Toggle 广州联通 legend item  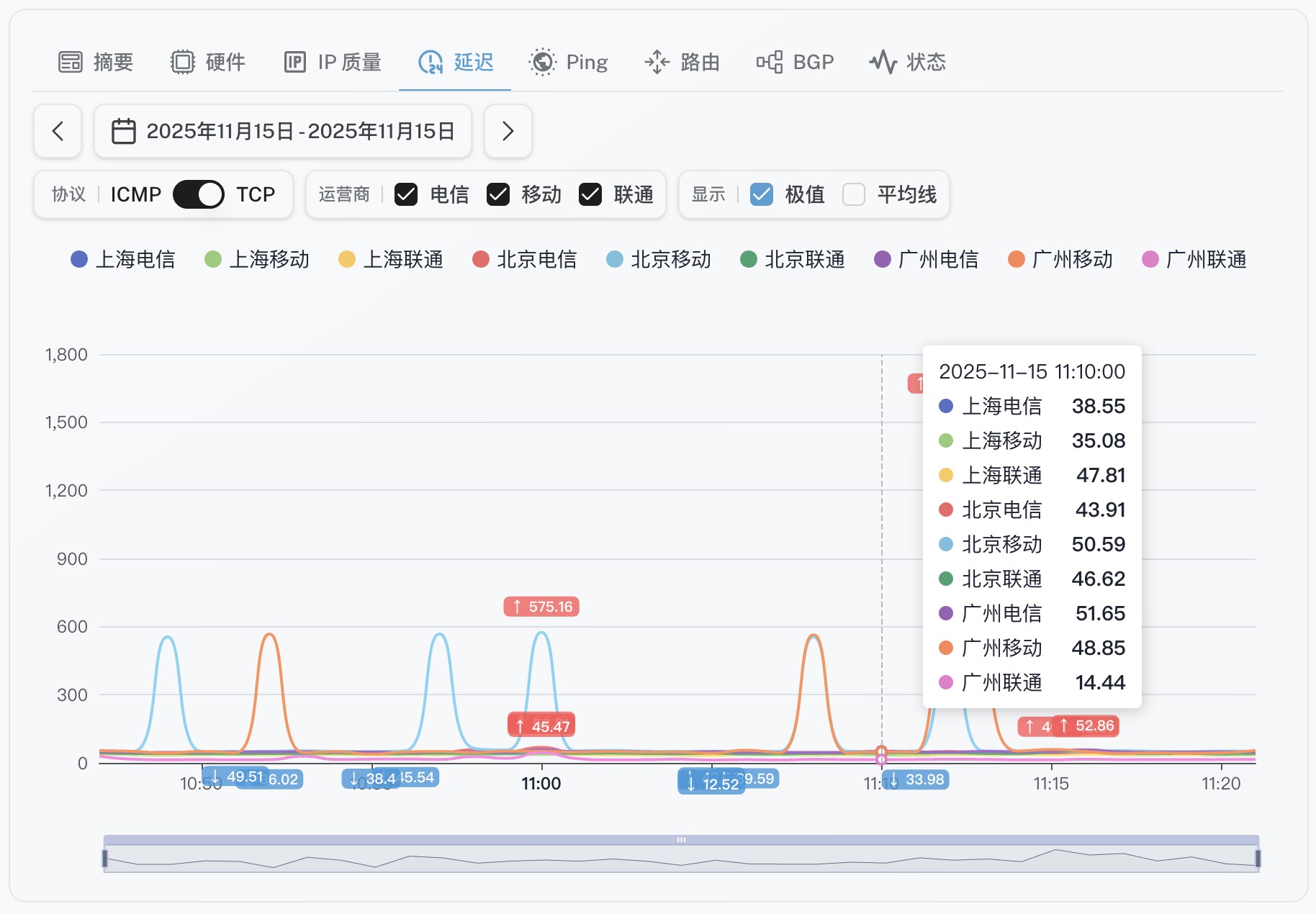pyautogui.click(x=1194, y=259)
